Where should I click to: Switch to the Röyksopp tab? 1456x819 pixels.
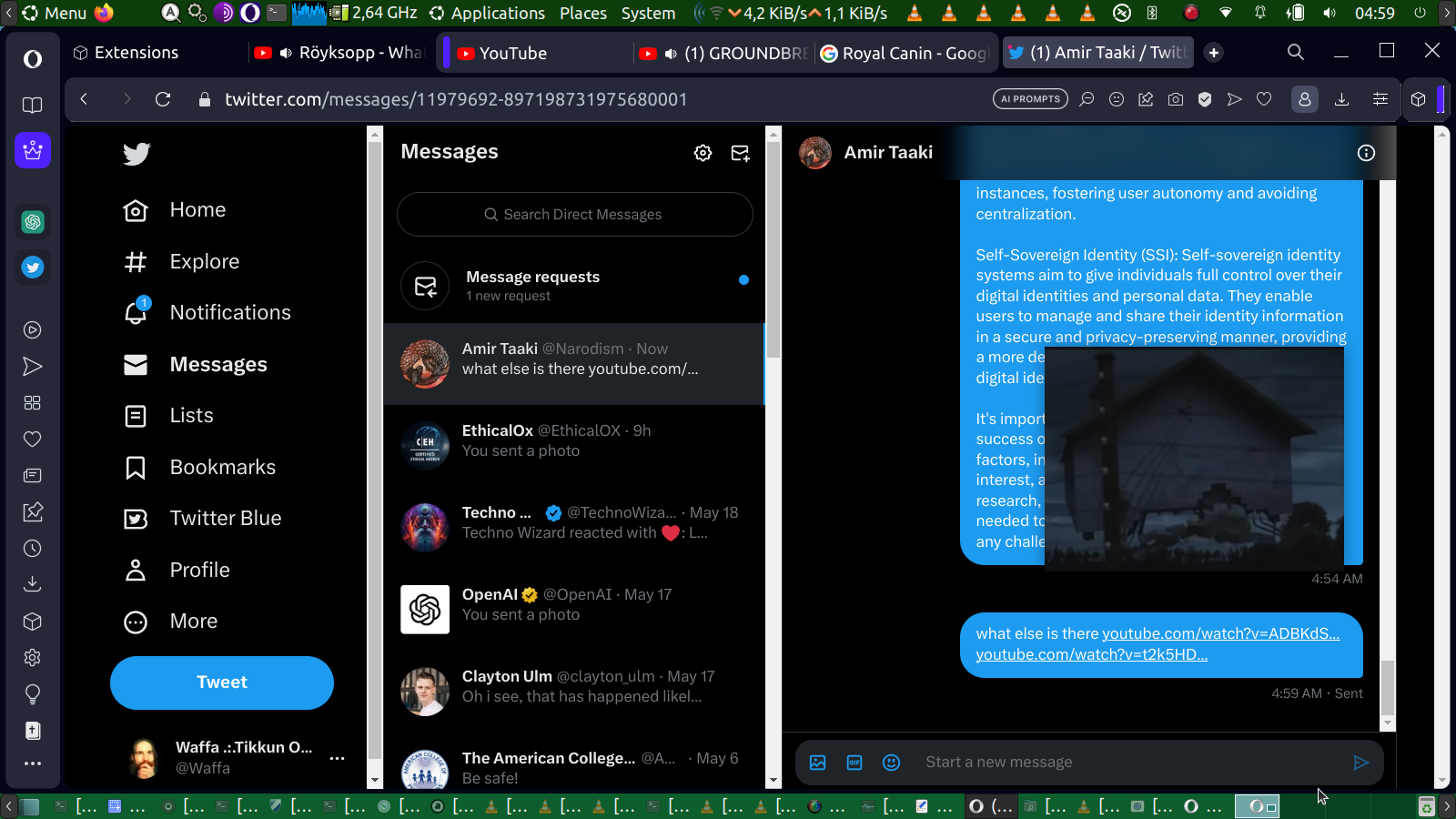click(x=339, y=53)
